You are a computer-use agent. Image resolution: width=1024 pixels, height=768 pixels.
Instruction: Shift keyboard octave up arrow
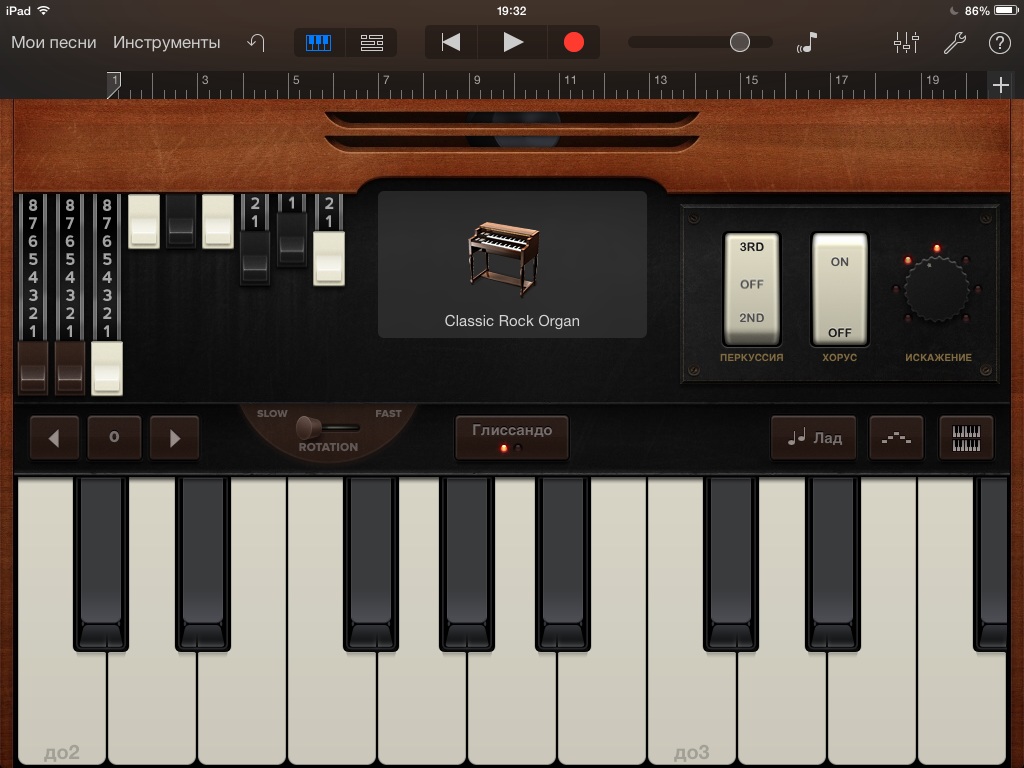coord(174,438)
